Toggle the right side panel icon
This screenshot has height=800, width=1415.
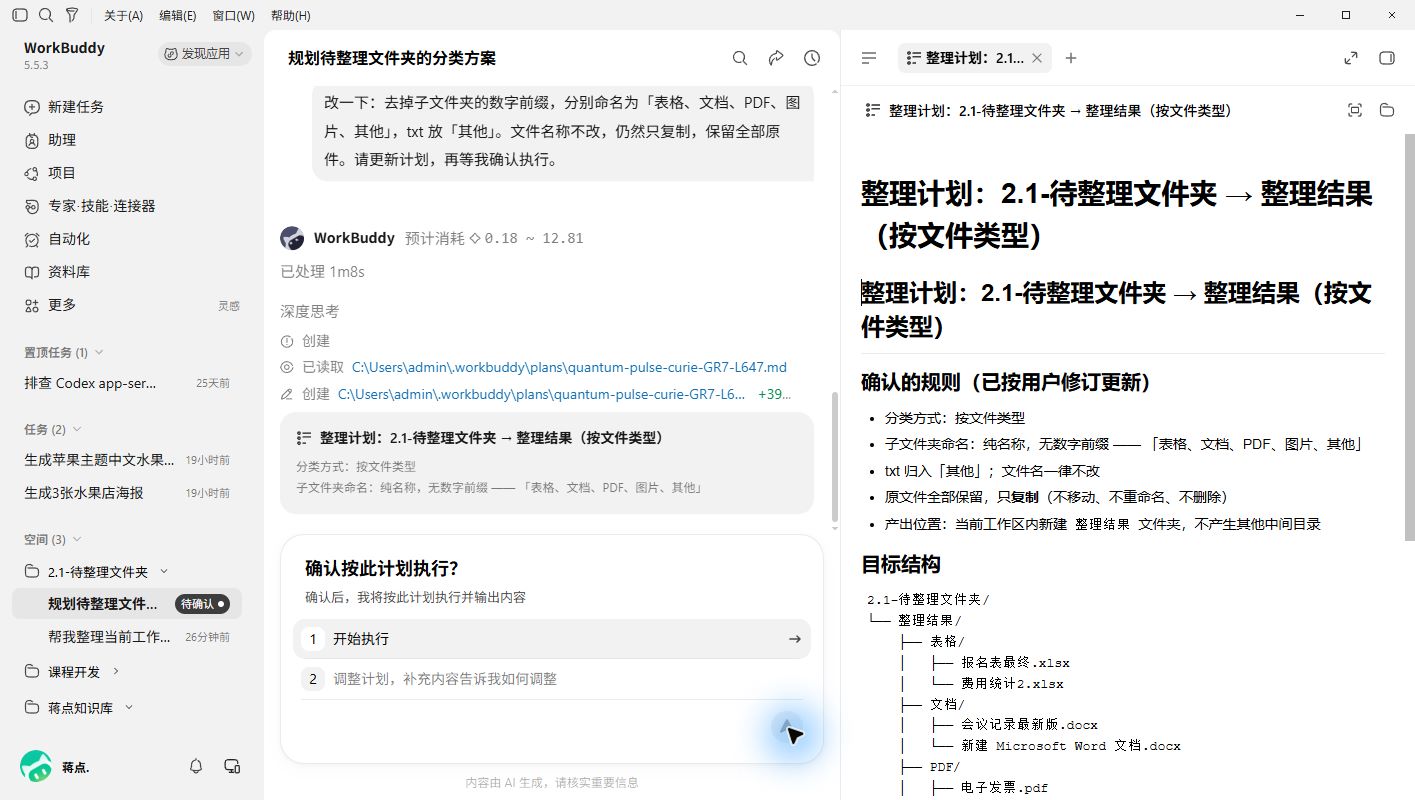pos(1387,58)
